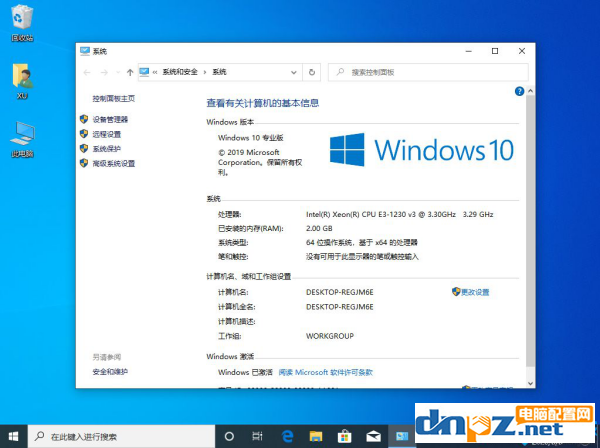Click the forward navigation arrow
This screenshot has height=448, width=600.
(x=104, y=72)
